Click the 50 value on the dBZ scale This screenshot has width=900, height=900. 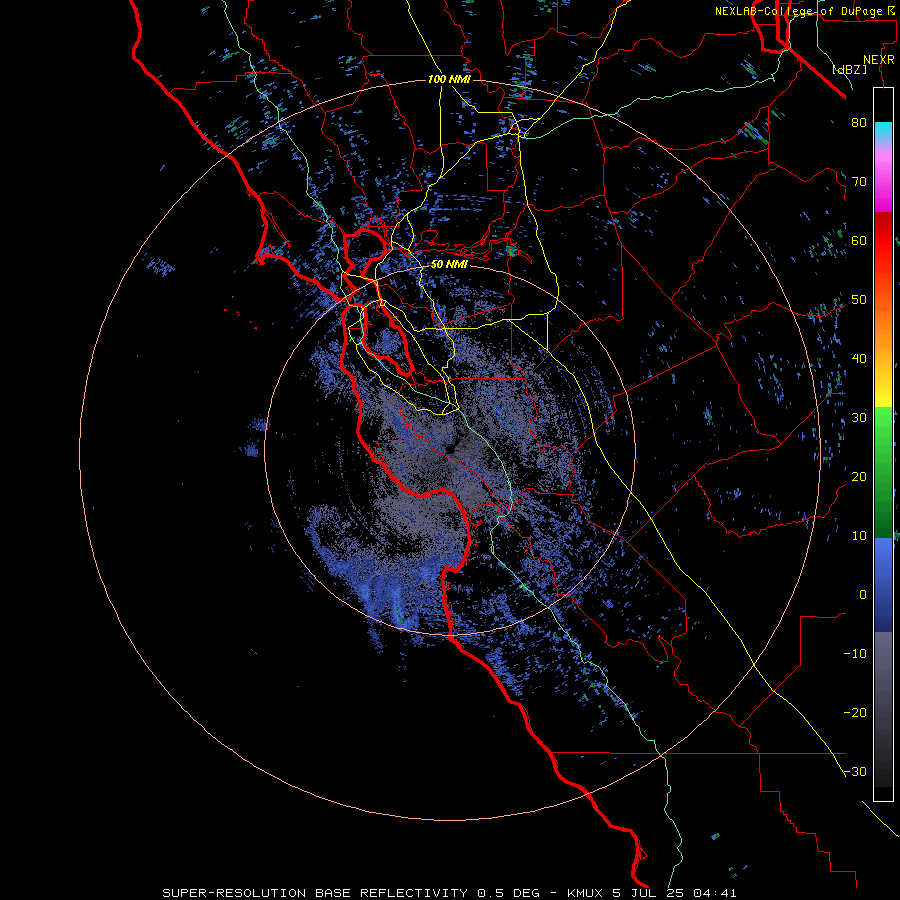[x=859, y=300]
